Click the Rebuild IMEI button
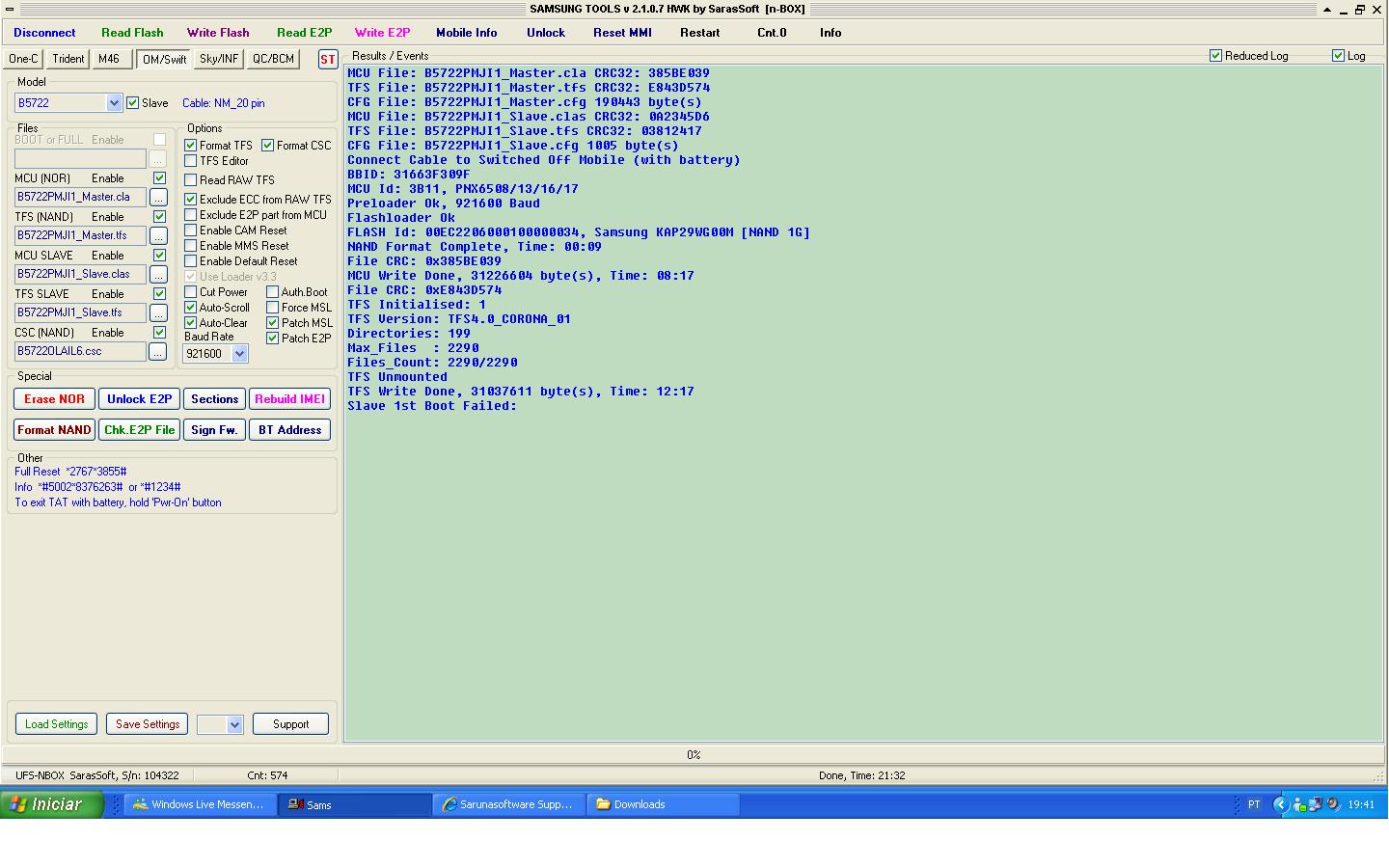1389x868 pixels. pyautogui.click(x=289, y=399)
